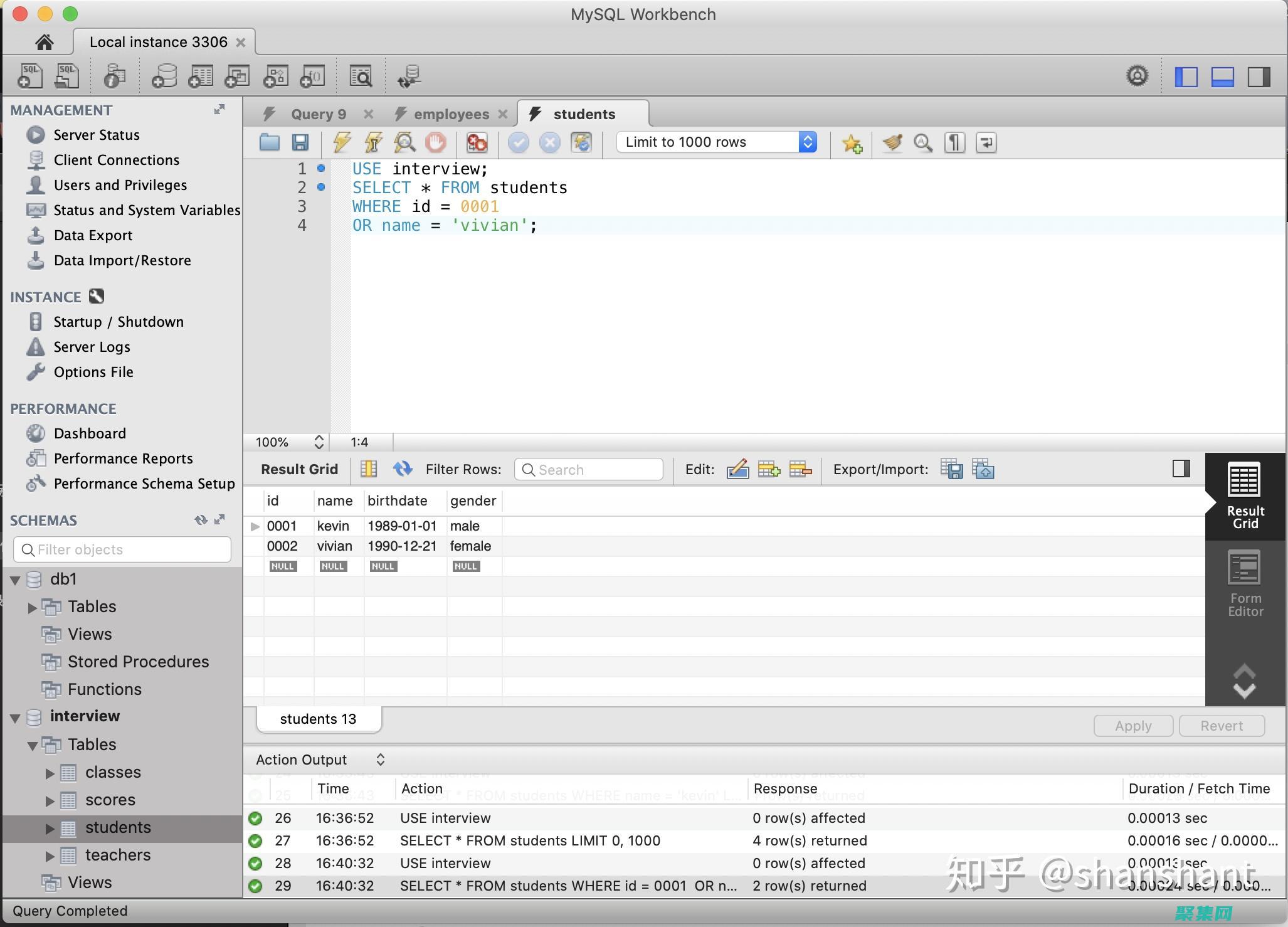Image resolution: width=1288 pixels, height=927 pixels.
Task: Select the employees tab
Action: (x=449, y=113)
